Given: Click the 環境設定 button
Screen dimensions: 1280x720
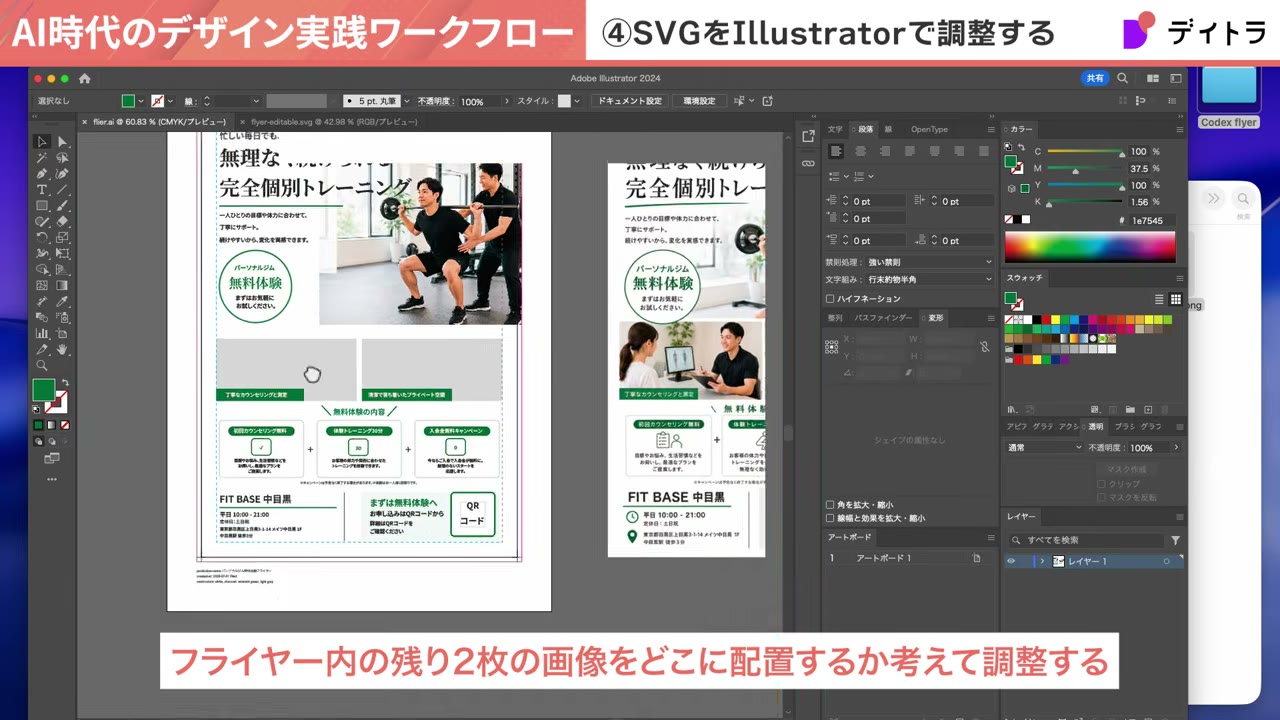Looking at the screenshot, I should point(699,101).
